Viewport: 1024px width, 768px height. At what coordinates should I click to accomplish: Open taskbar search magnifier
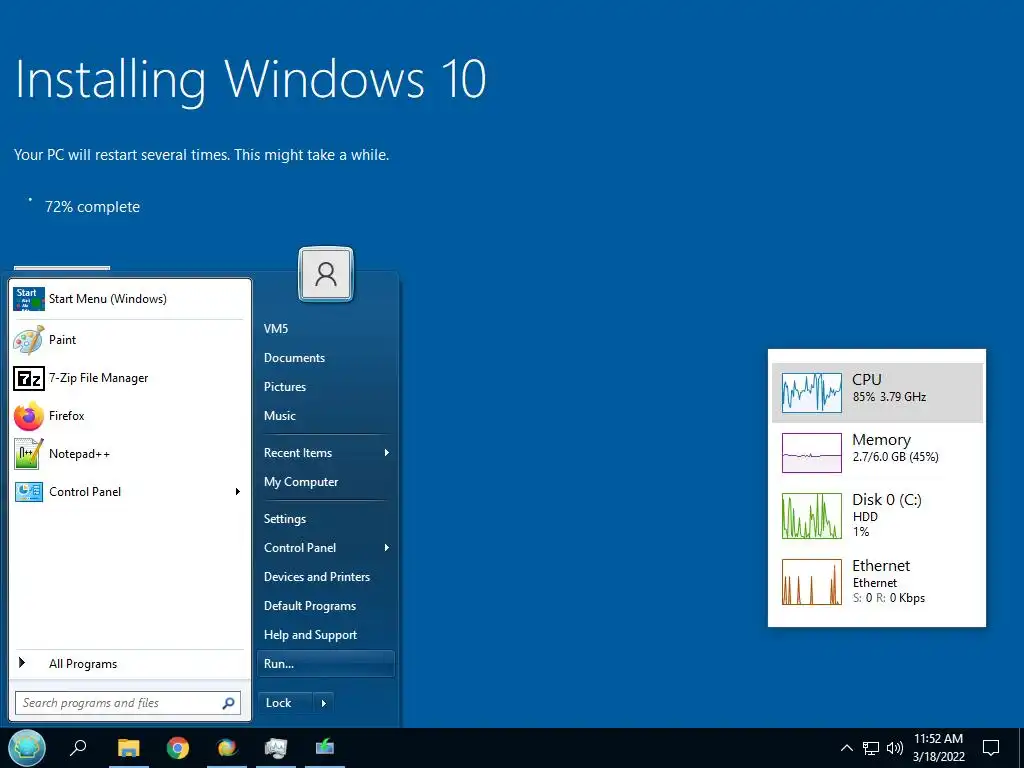pos(78,747)
